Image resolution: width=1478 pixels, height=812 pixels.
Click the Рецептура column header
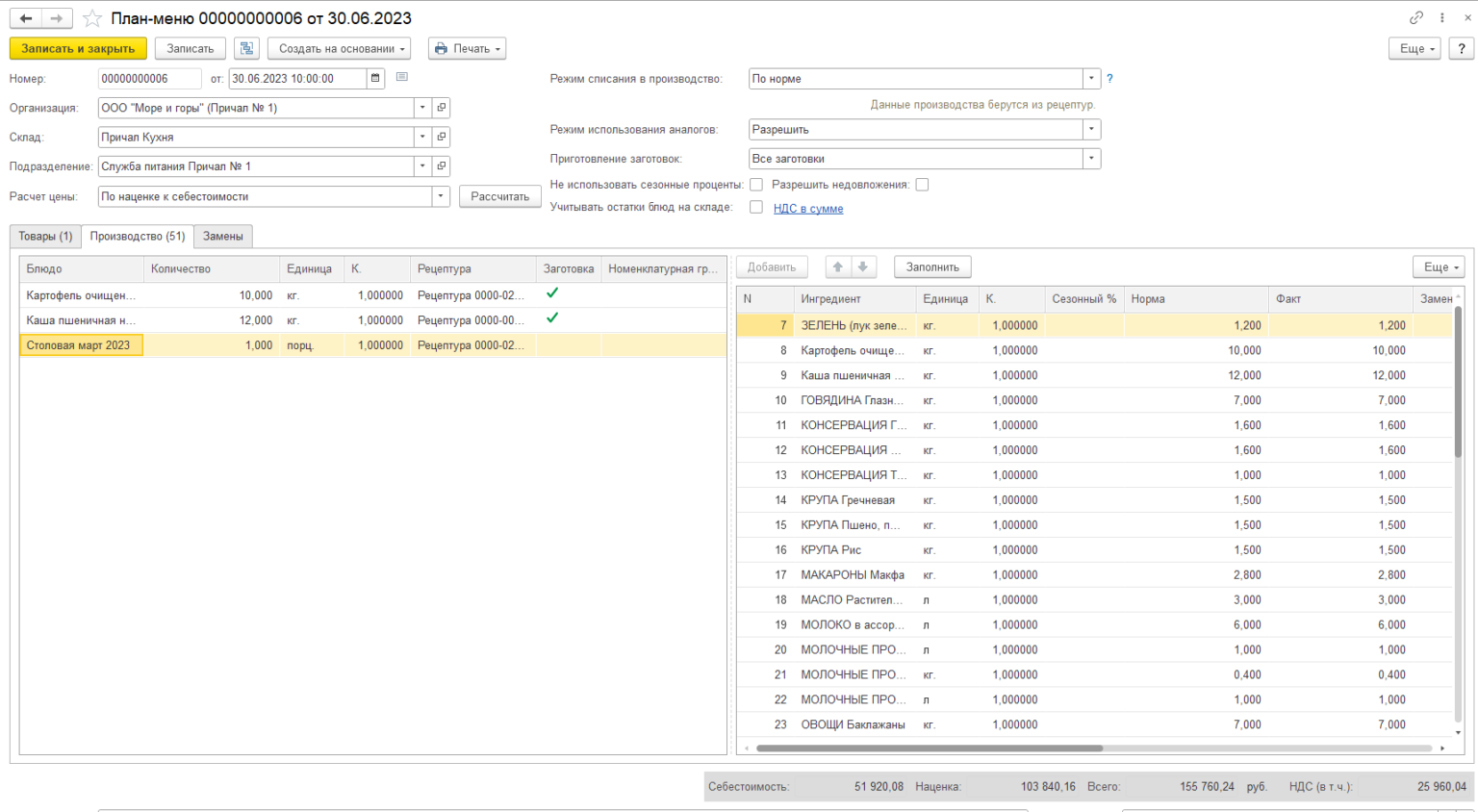click(472, 269)
